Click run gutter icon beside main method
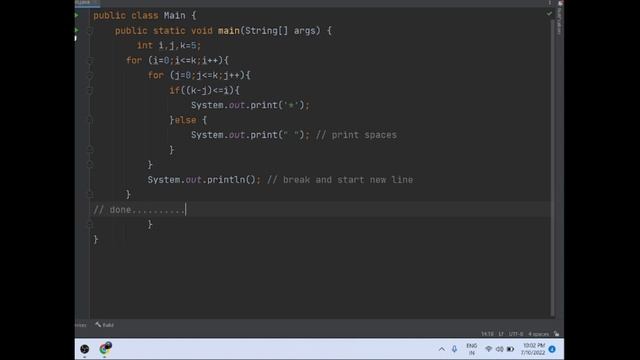640x360 pixels. tap(76, 30)
